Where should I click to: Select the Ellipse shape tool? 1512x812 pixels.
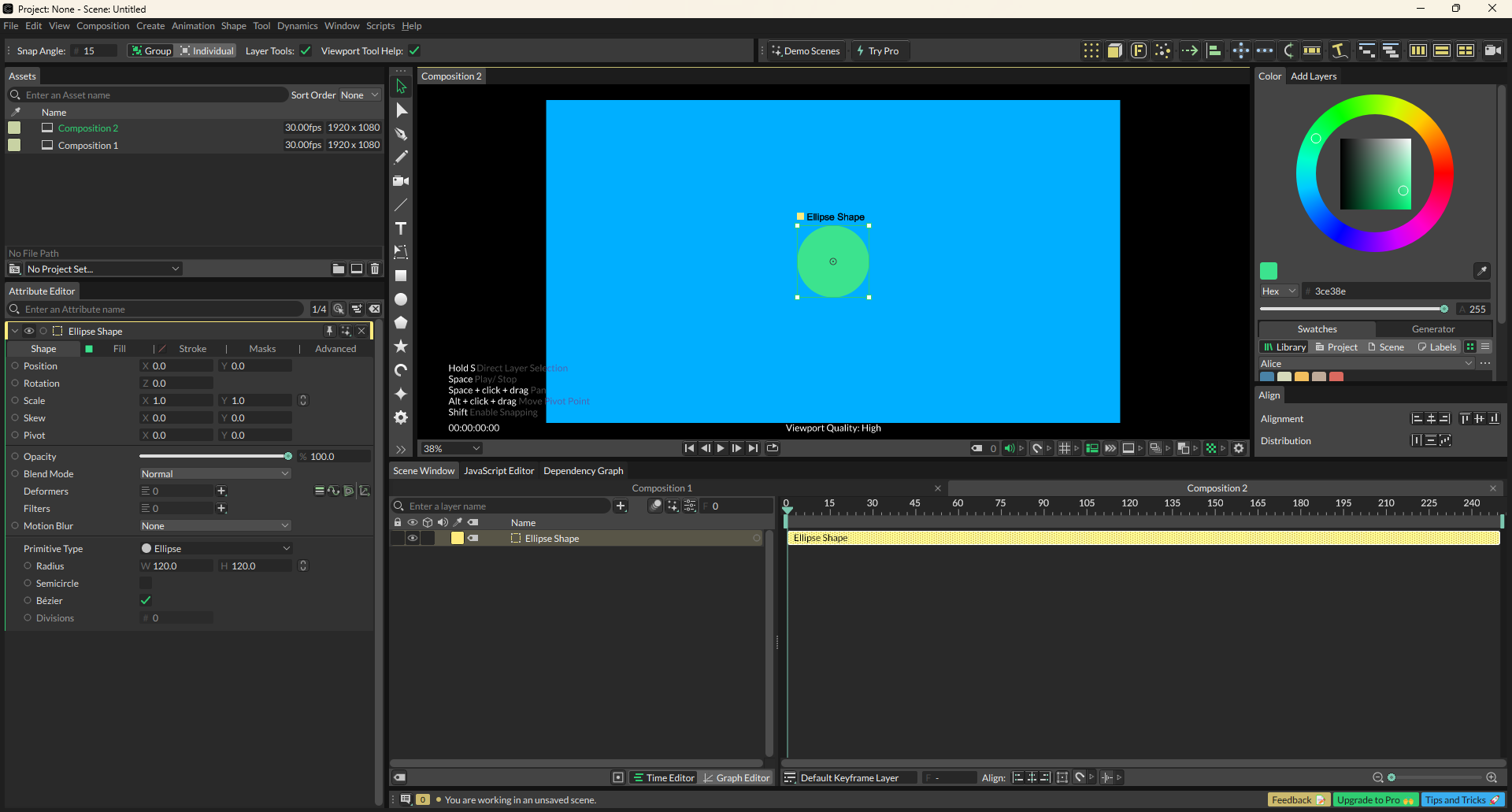pos(401,299)
